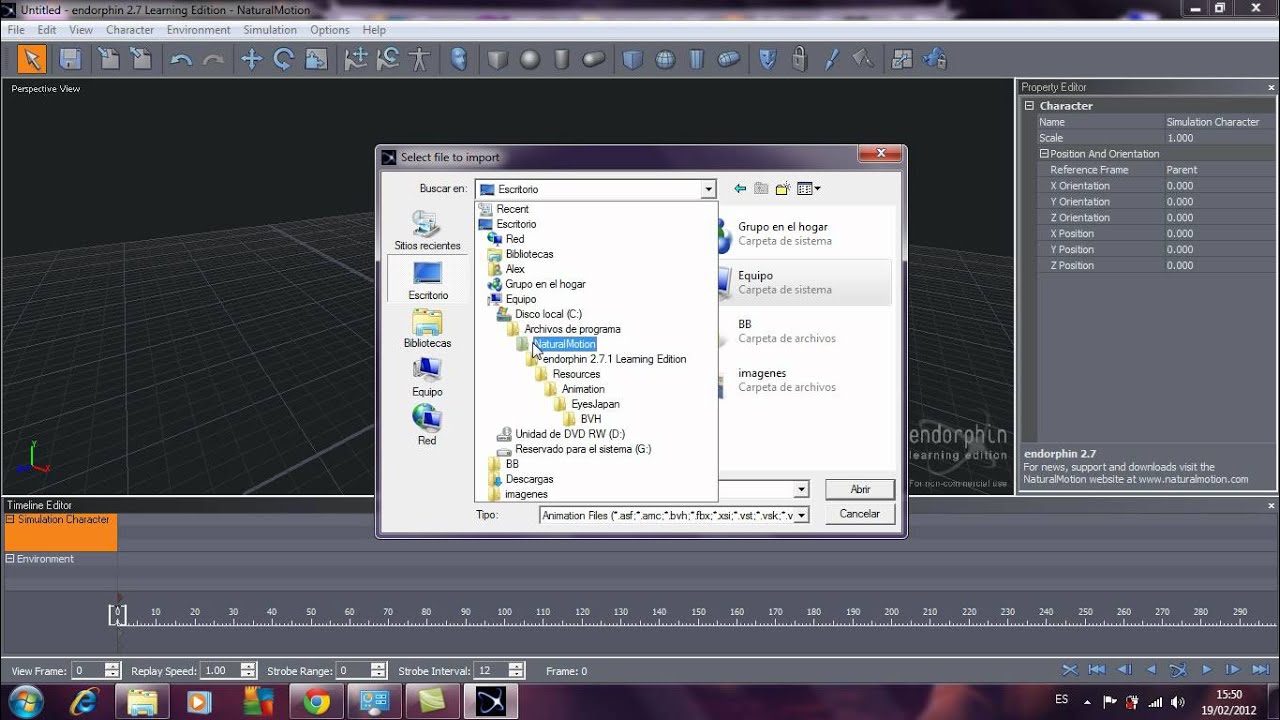Select the Move four-arrow tool
Viewport: 1280px width, 720px height.
(251, 60)
